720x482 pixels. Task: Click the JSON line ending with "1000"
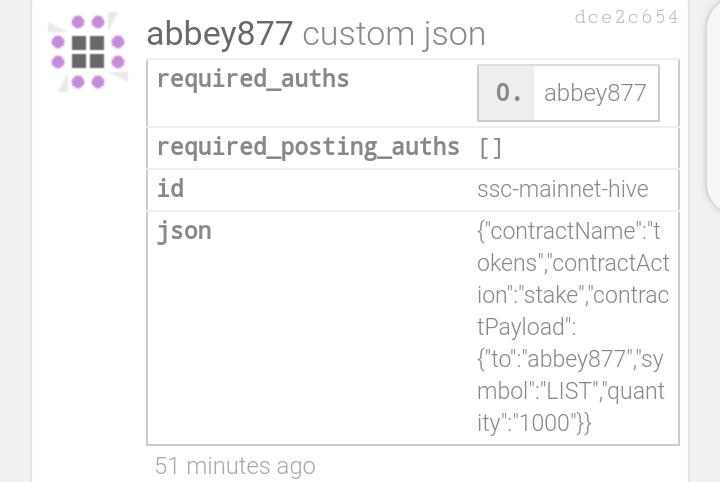[x=534, y=423]
